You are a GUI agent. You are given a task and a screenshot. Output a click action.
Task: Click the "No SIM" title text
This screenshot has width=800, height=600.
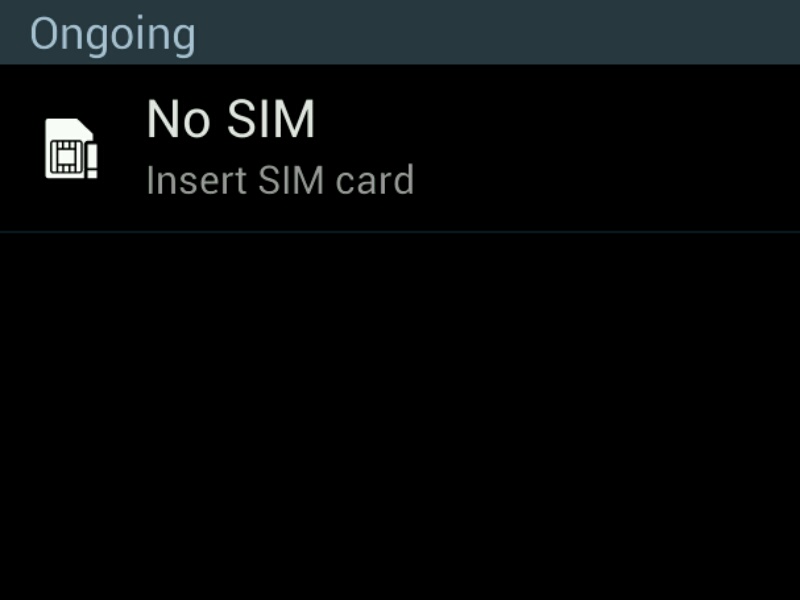click(x=231, y=119)
